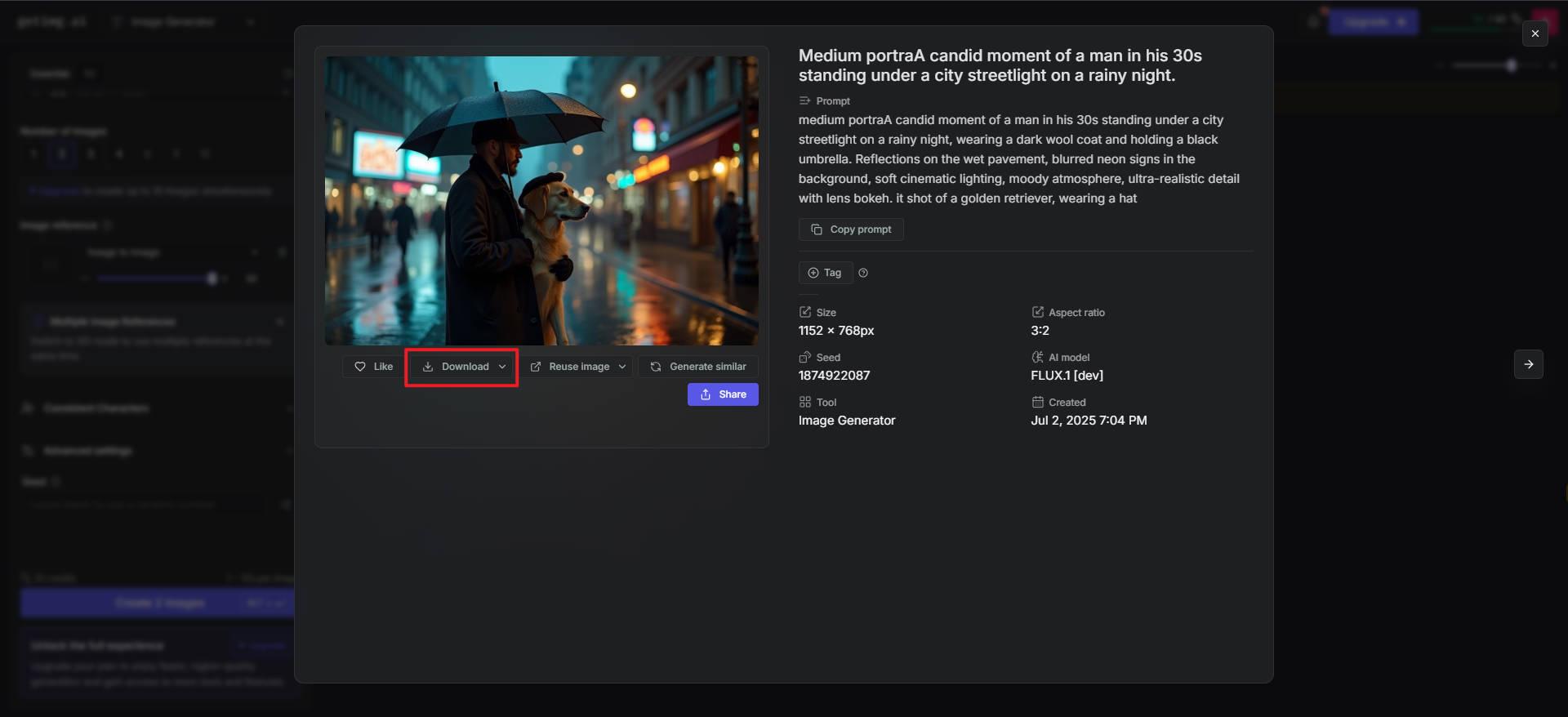Click the AI model icon

[1038, 357]
